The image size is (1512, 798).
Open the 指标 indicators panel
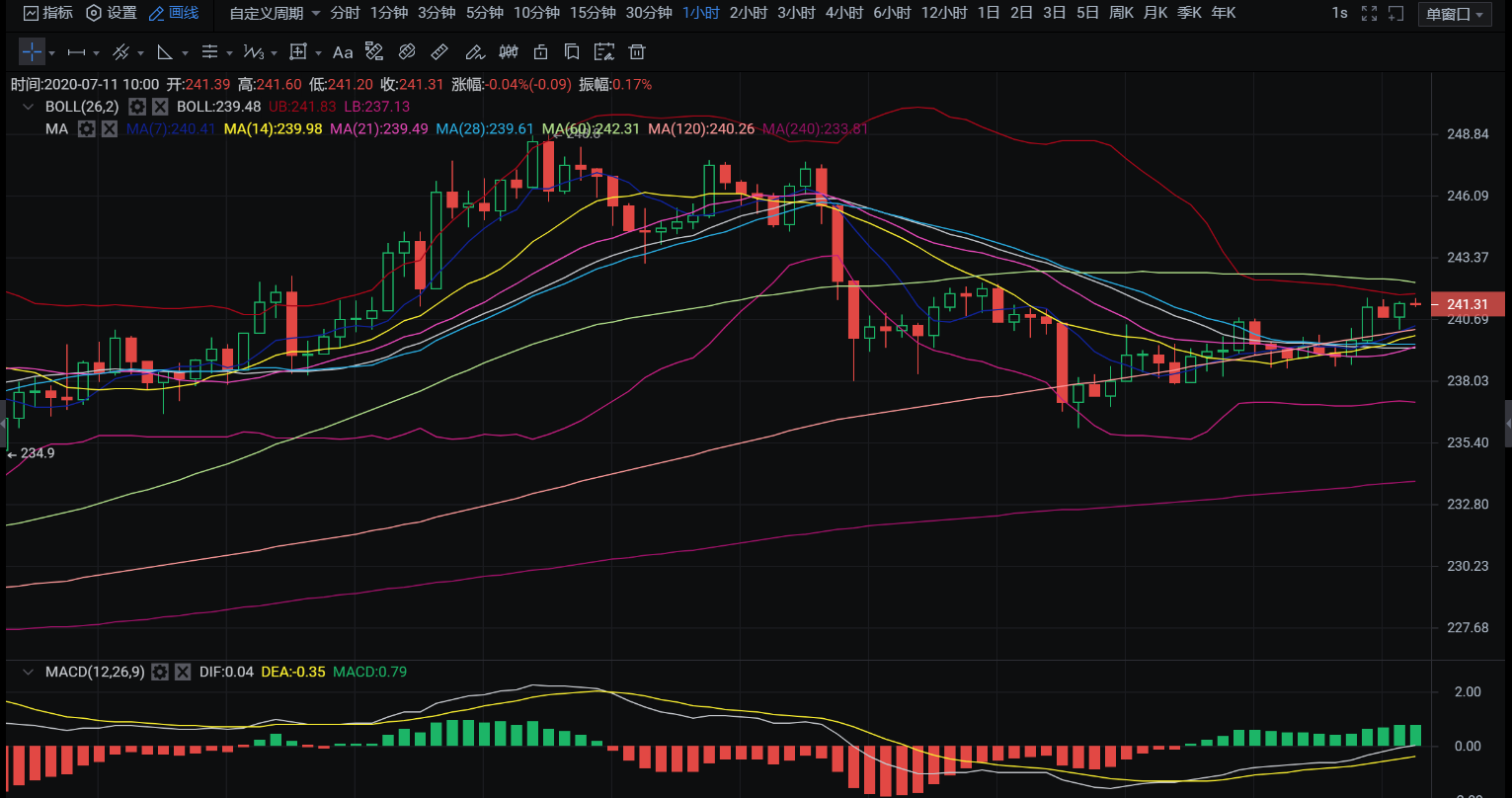[x=47, y=13]
